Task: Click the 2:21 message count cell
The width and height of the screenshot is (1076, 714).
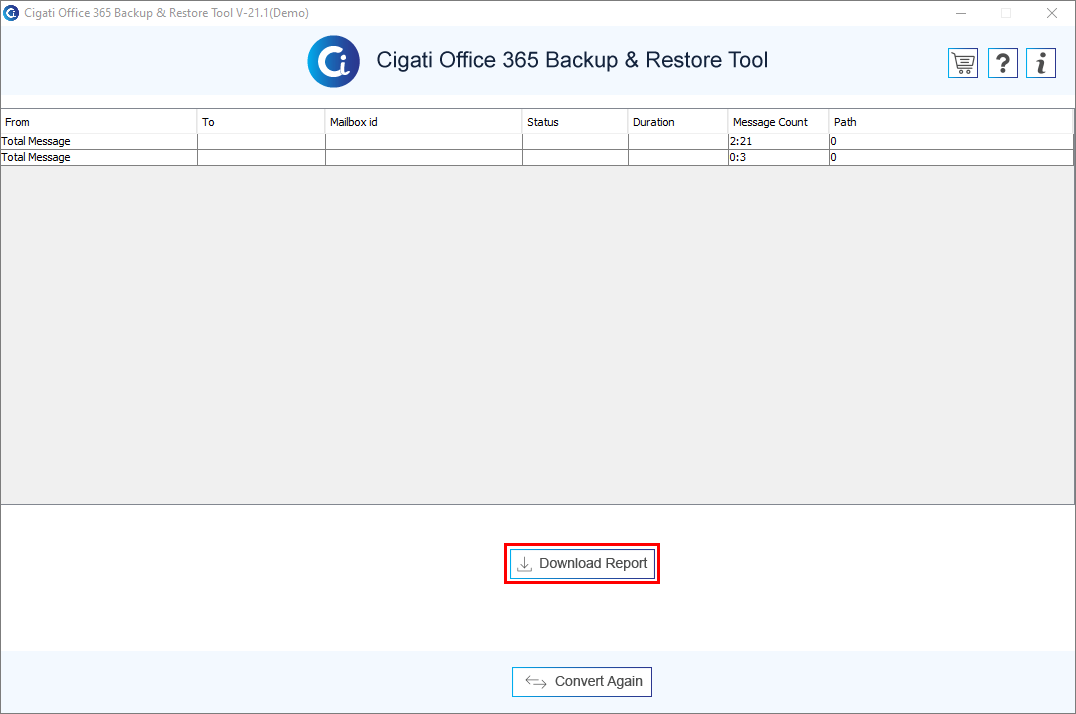Action: [778, 141]
